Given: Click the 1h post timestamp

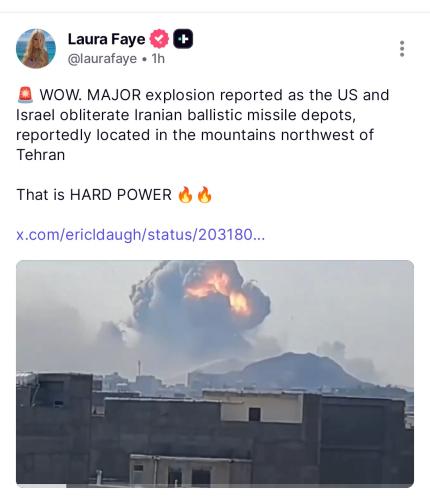Looking at the screenshot, I should point(158,59).
